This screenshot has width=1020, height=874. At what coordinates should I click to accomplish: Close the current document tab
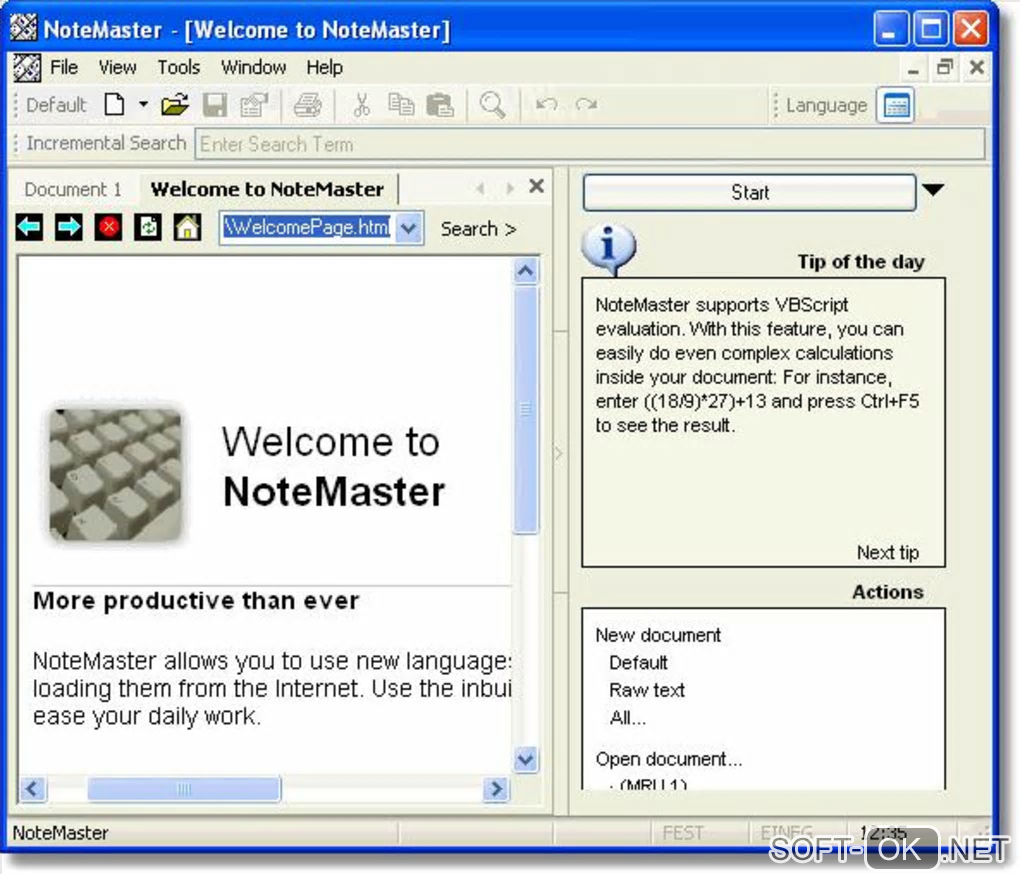(537, 187)
